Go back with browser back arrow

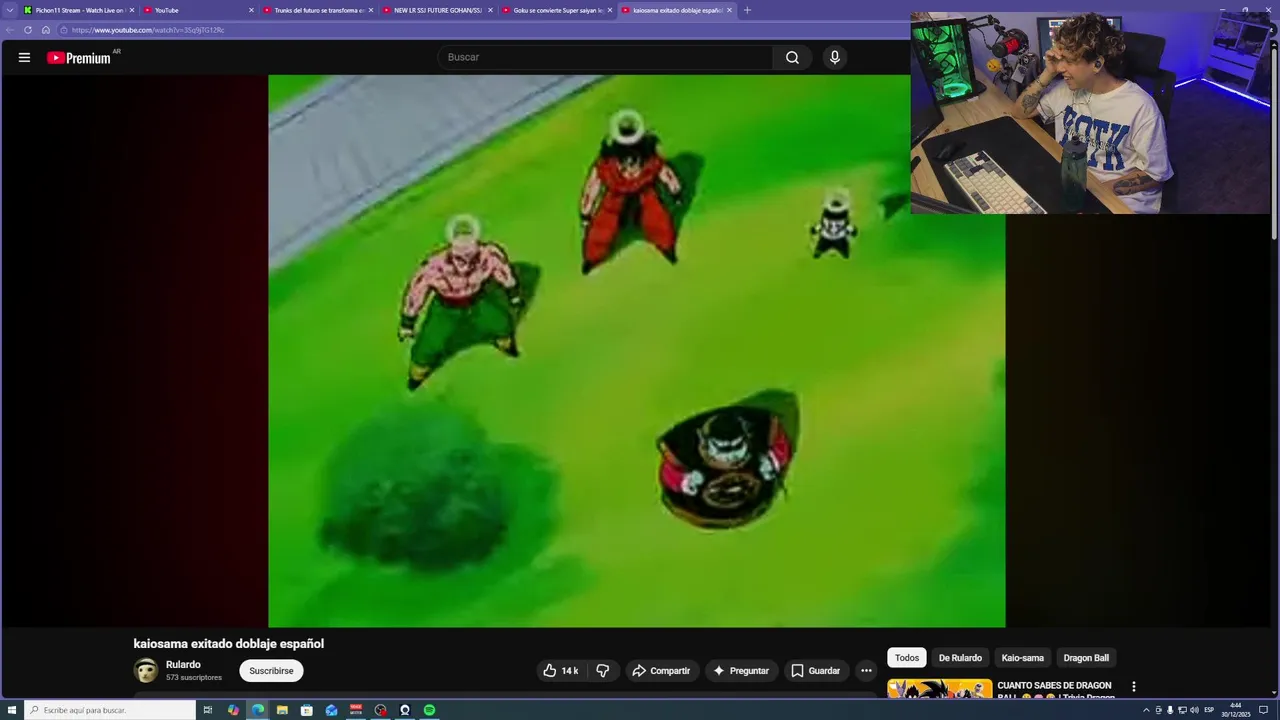click(10, 30)
